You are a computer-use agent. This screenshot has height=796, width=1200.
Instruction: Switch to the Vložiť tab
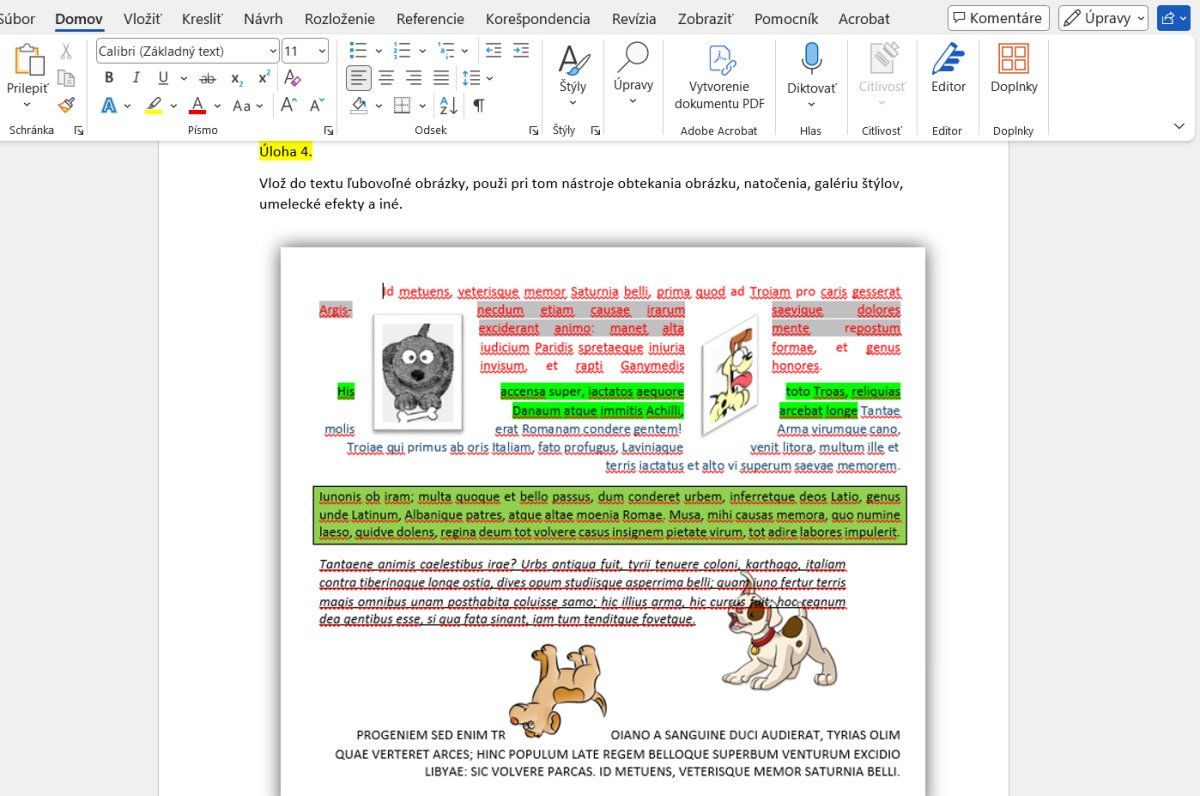click(x=144, y=19)
